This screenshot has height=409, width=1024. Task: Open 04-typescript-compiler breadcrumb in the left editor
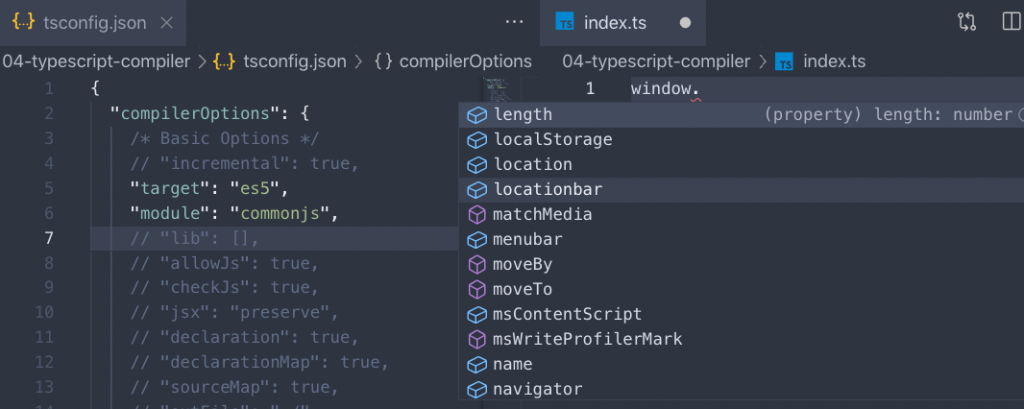96,61
